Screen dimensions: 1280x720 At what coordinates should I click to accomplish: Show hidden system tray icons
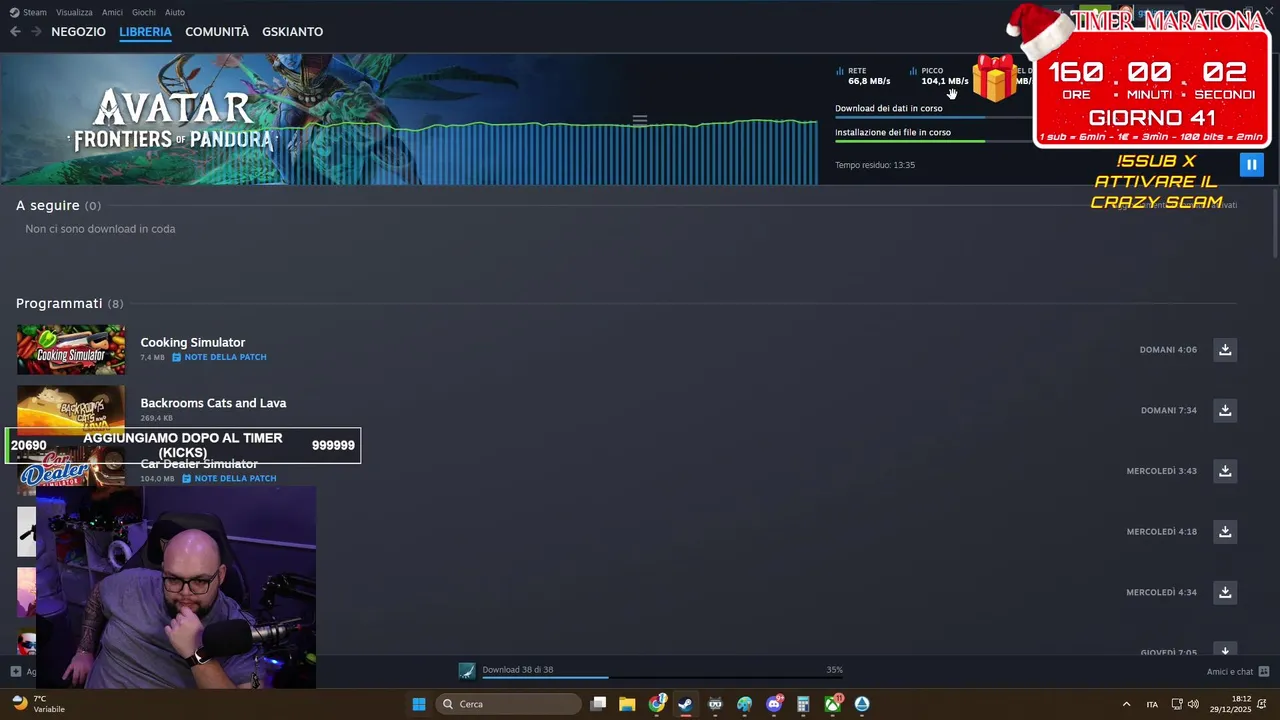click(1126, 704)
